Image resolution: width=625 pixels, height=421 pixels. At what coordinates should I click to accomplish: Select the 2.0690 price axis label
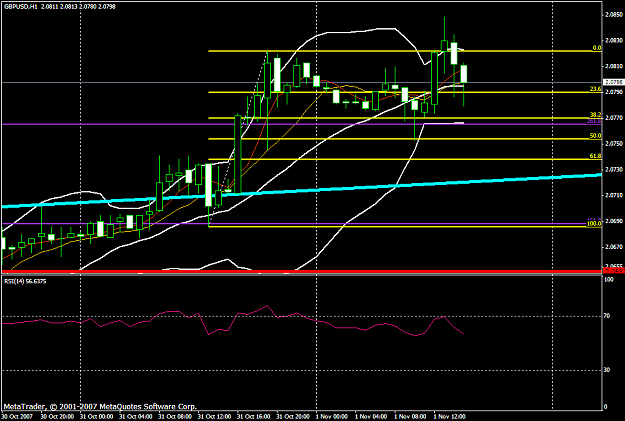pyautogui.click(x=614, y=221)
